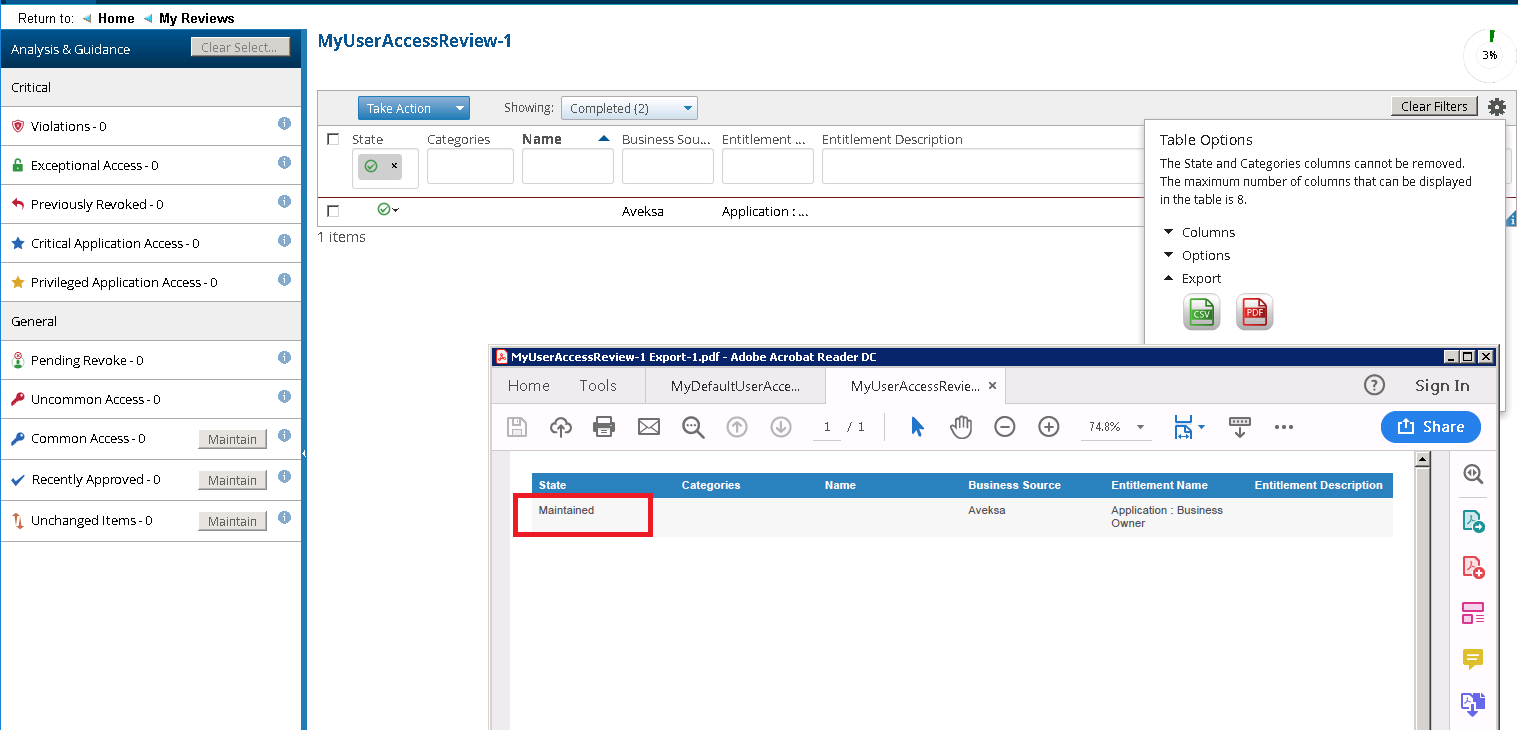The width and height of the screenshot is (1518, 730).
Task: Open the Table Options gear menu
Action: [1497, 106]
